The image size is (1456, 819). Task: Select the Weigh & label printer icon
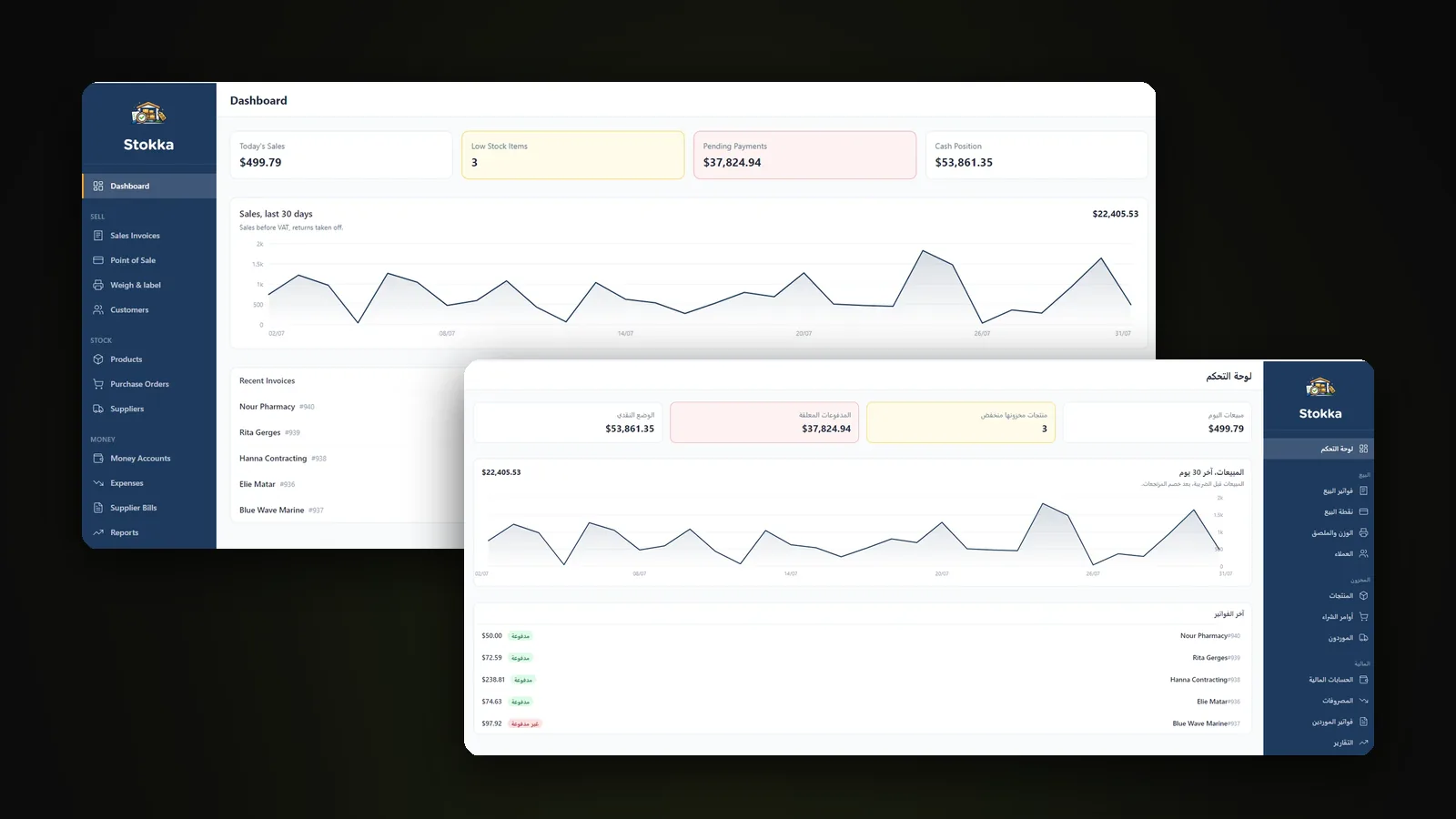pyautogui.click(x=98, y=285)
